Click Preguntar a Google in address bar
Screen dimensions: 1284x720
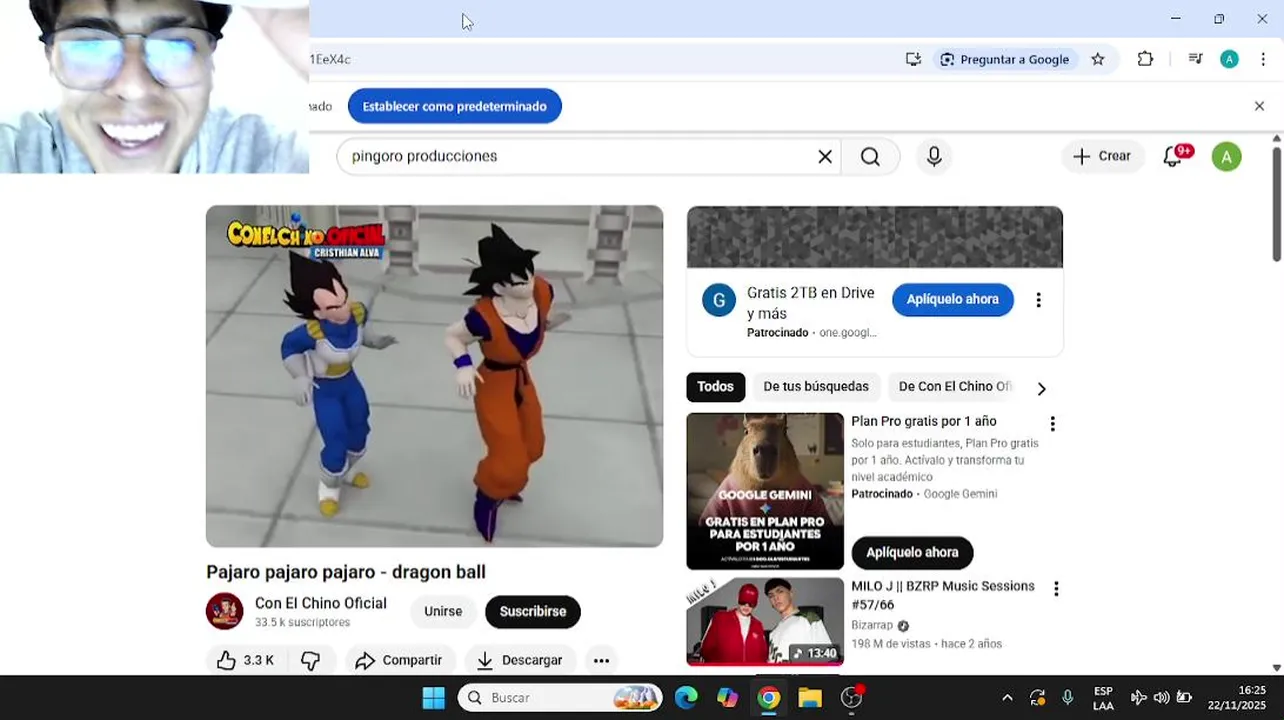tap(1005, 59)
